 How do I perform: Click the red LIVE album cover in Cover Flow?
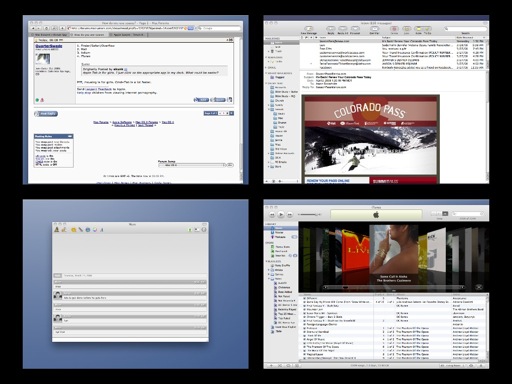click(x=355, y=250)
